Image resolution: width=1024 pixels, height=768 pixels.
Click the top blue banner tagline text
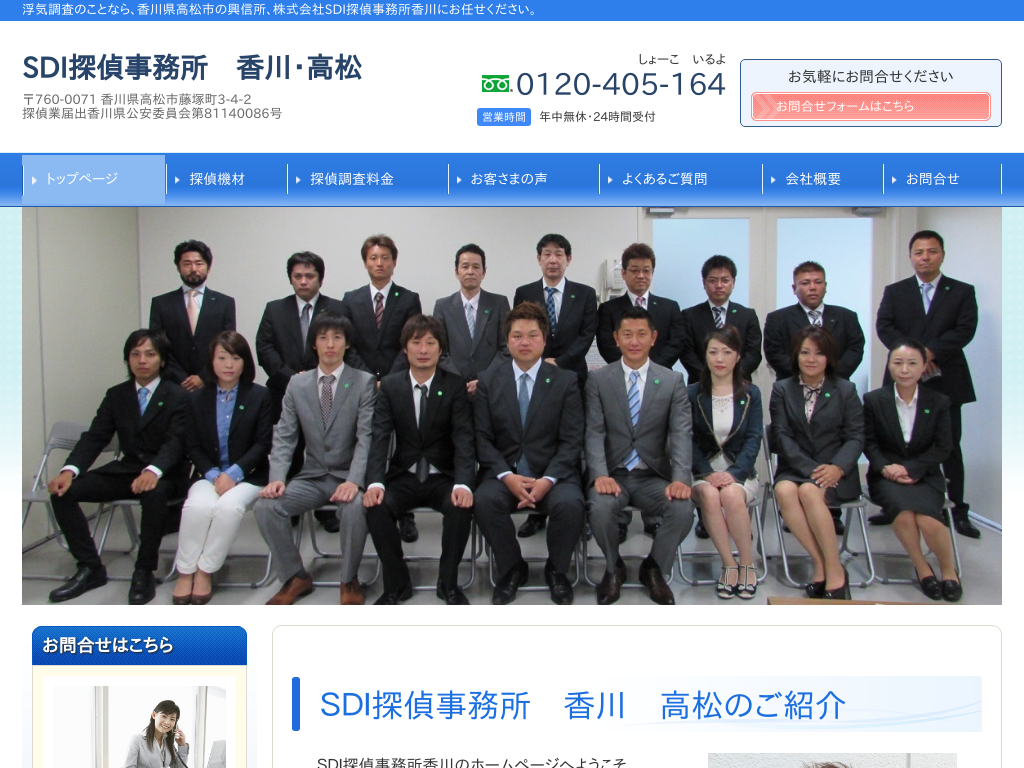280,10
